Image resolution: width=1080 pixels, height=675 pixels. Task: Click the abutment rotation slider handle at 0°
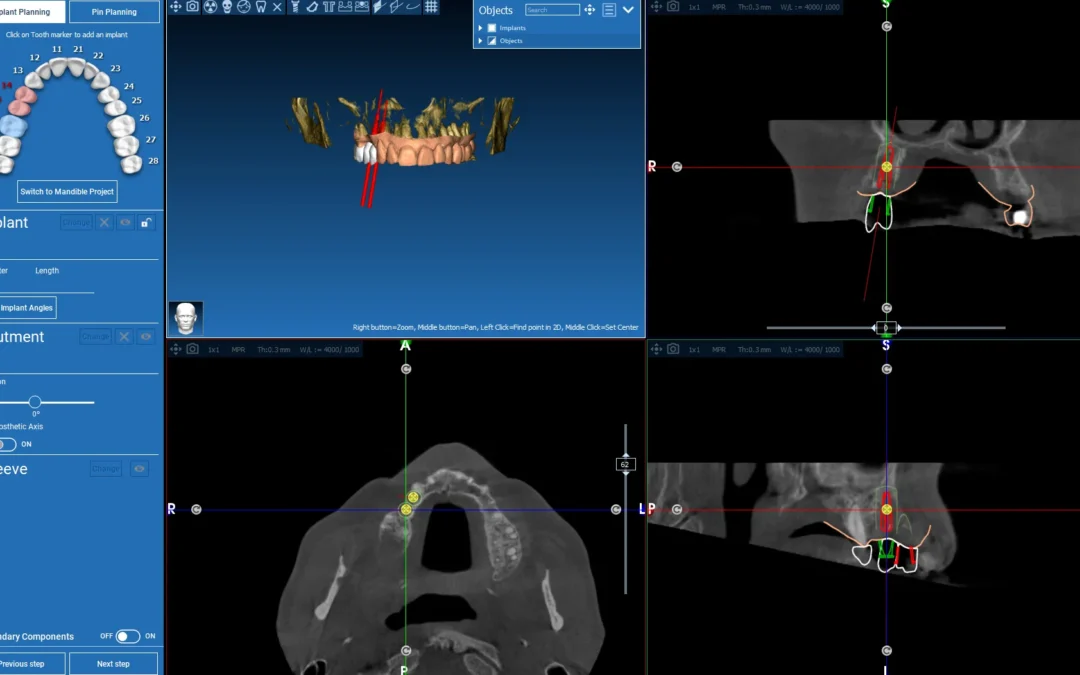[34, 402]
